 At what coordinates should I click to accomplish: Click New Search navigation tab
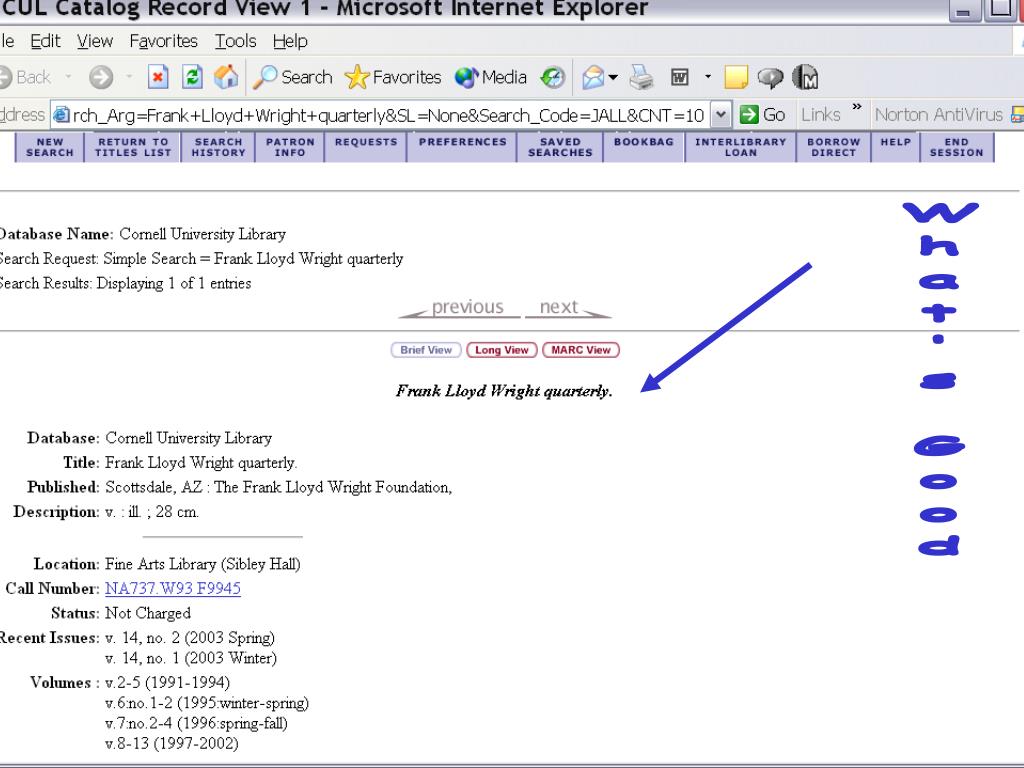(50, 147)
